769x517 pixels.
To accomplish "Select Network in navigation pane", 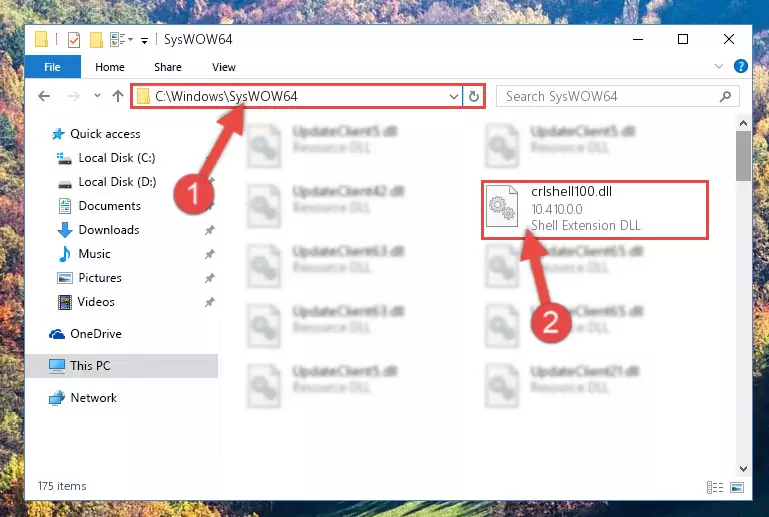I will (94, 398).
